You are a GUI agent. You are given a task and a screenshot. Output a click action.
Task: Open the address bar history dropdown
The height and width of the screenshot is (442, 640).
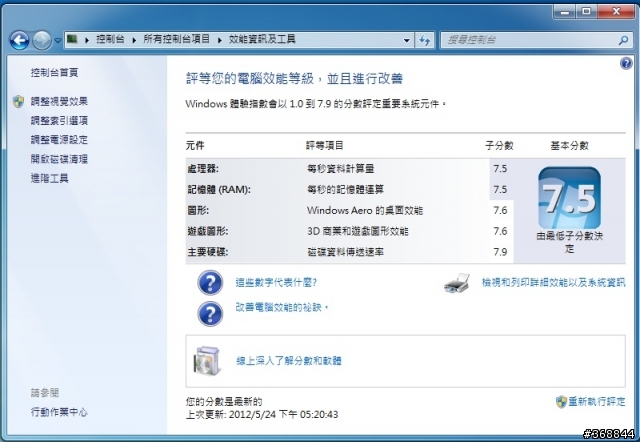[x=407, y=40]
